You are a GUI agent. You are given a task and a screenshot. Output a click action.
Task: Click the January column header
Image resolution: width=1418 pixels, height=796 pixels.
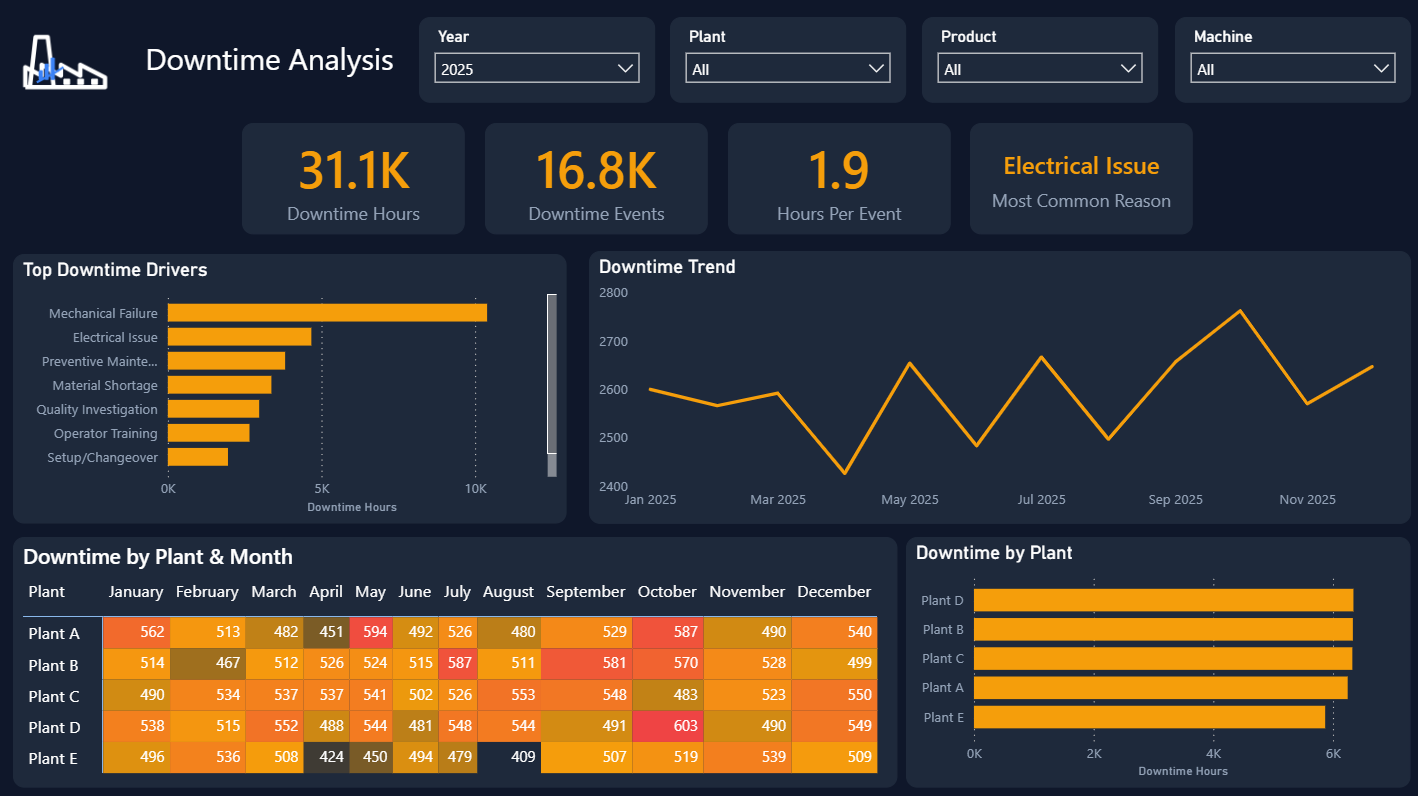tap(136, 592)
